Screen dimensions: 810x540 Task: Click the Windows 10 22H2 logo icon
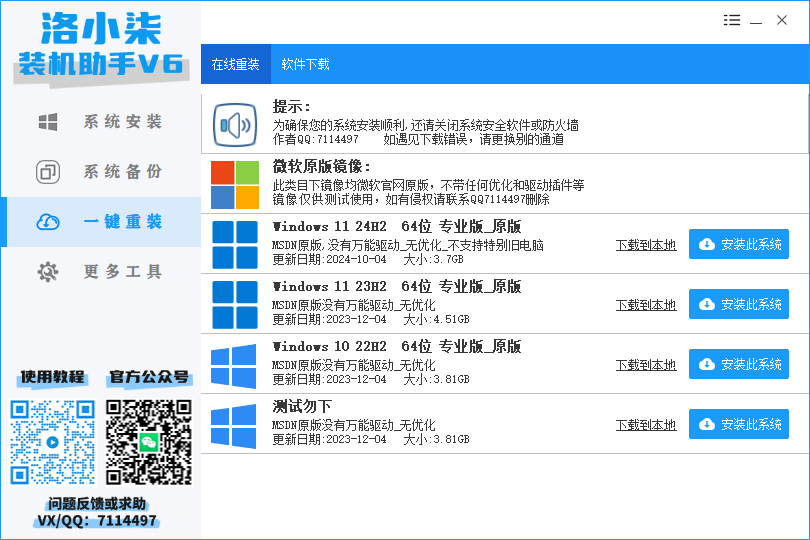coord(235,365)
